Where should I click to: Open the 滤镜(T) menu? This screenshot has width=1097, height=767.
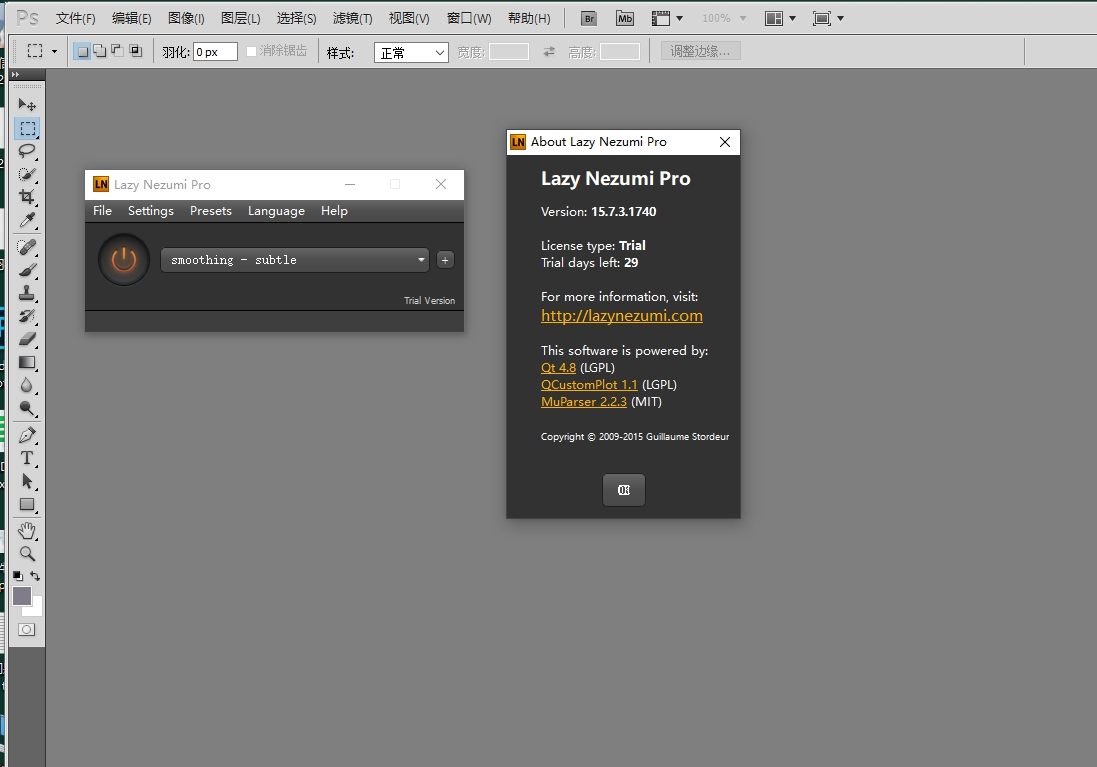pos(353,18)
